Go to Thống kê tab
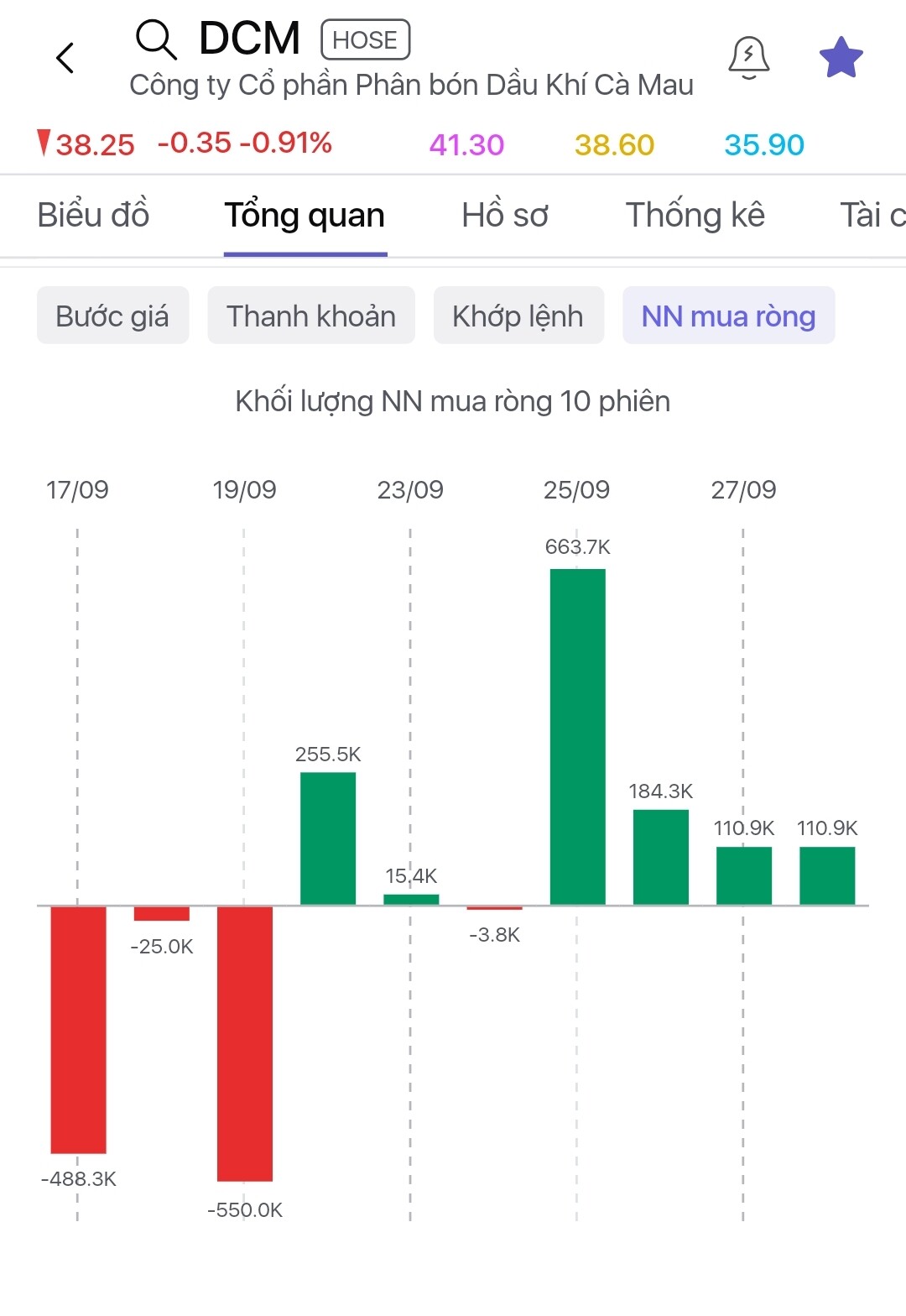This screenshot has width=906, height=1316. point(695,216)
